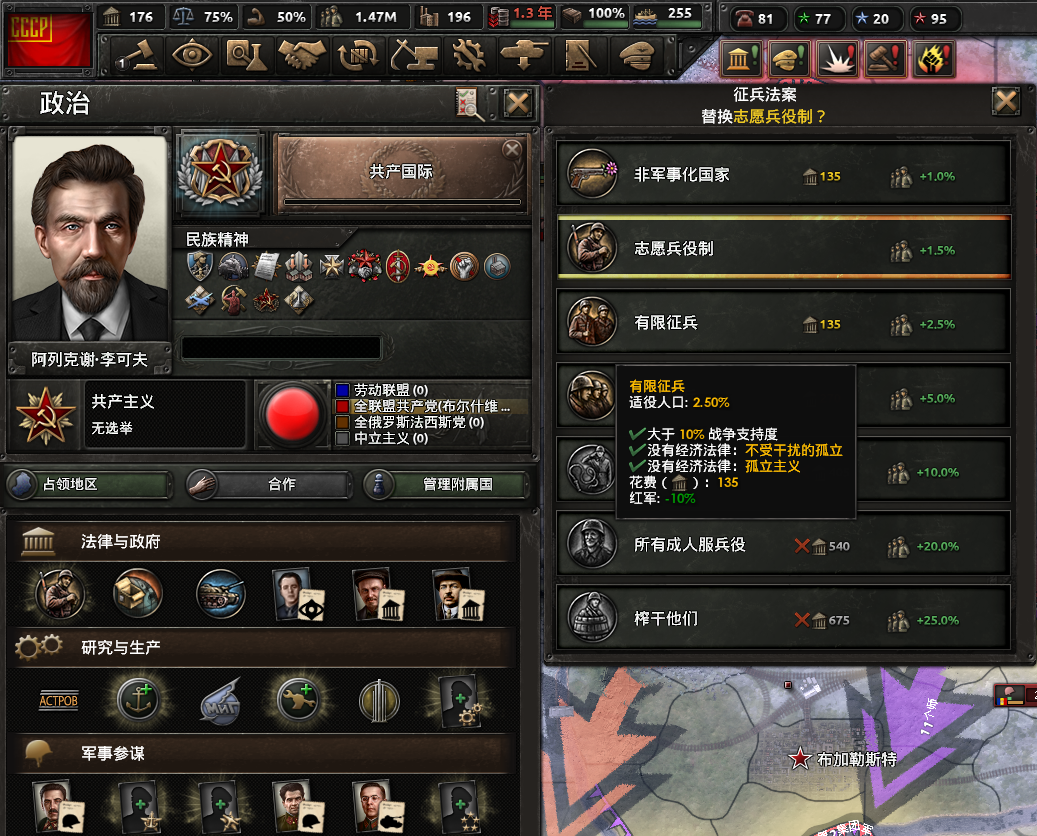Open the construction crane icon
The image size is (1037, 836).
[x=414, y=55]
